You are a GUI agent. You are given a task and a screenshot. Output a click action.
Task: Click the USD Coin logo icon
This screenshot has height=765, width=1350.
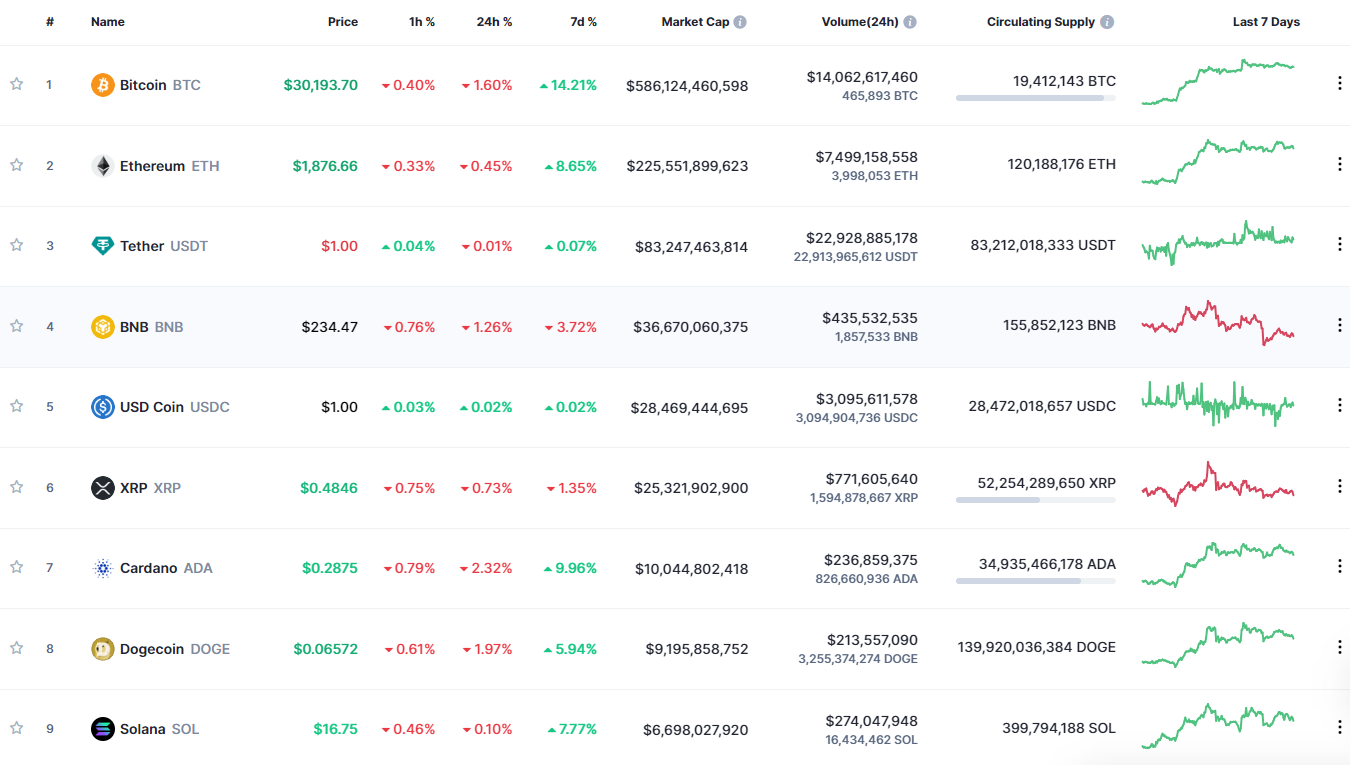(x=101, y=406)
